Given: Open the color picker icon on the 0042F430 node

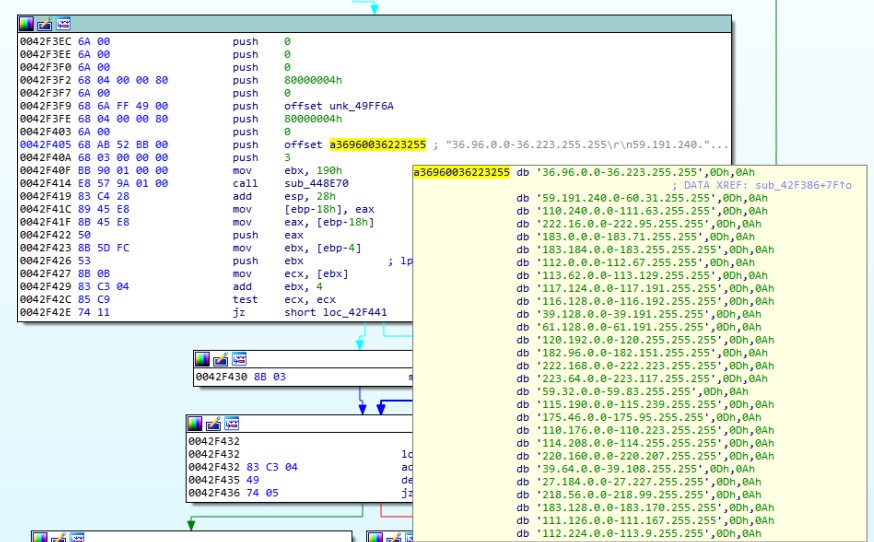Looking at the screenshot, I should click(202, 359).
